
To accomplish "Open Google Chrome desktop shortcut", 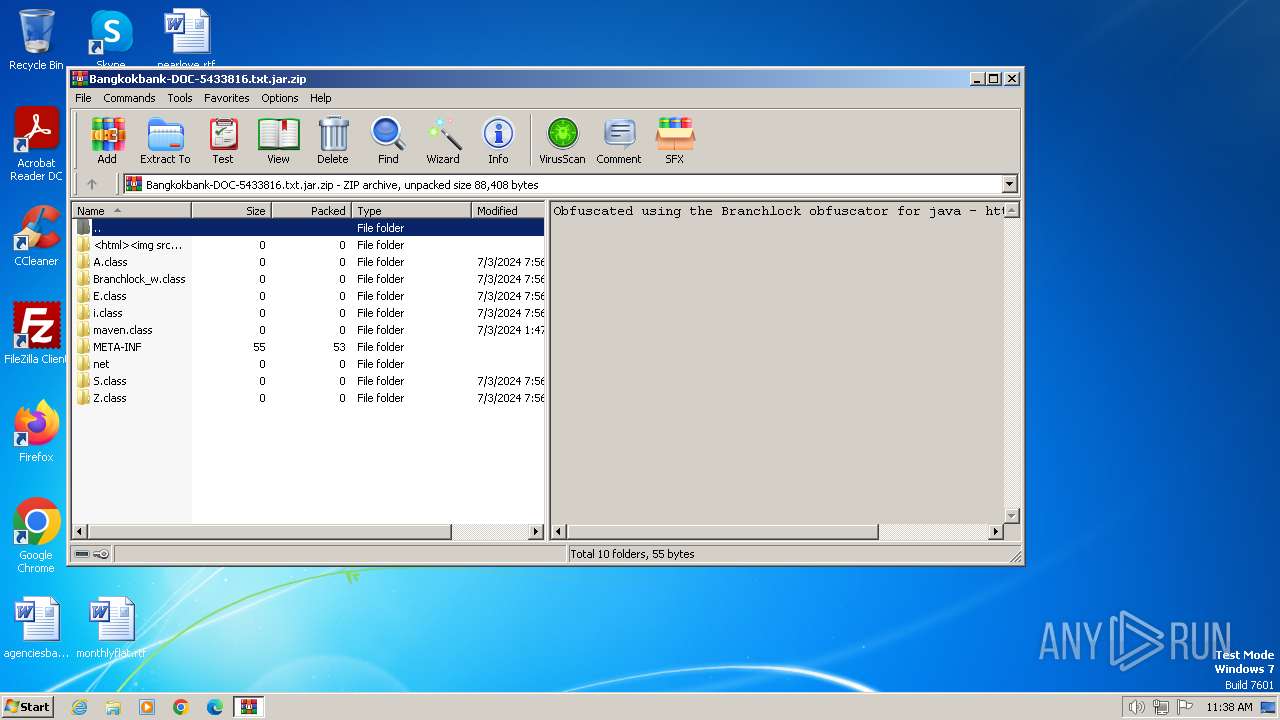I will 36,536.
